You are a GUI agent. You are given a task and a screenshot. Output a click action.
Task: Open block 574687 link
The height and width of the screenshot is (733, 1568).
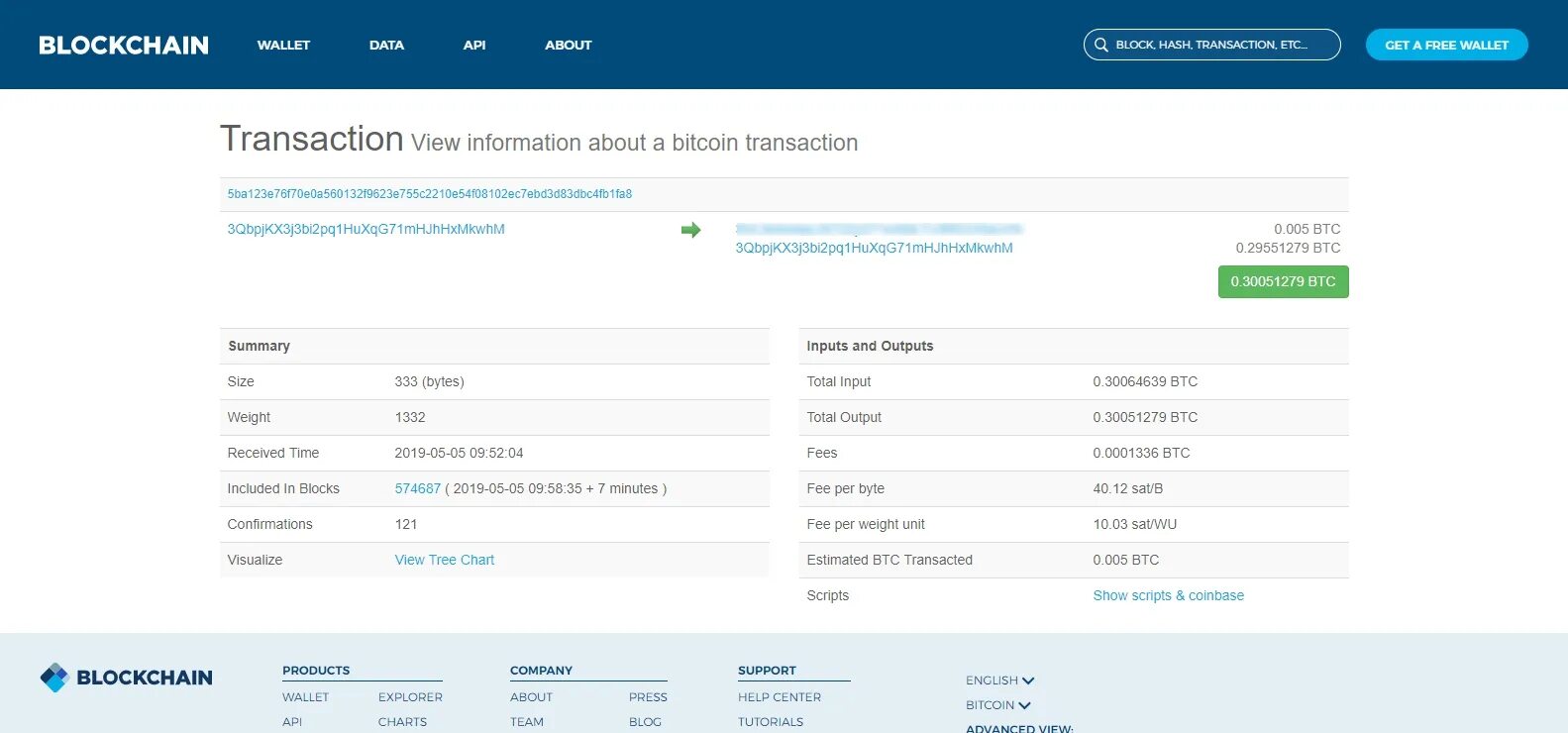click(x=418, y=488)
